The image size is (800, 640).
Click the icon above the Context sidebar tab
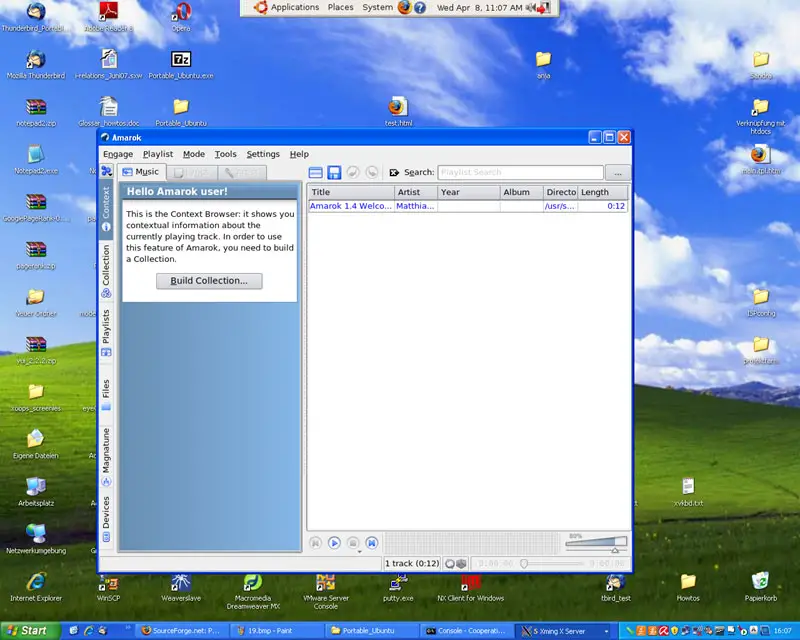tap(106, 171)
